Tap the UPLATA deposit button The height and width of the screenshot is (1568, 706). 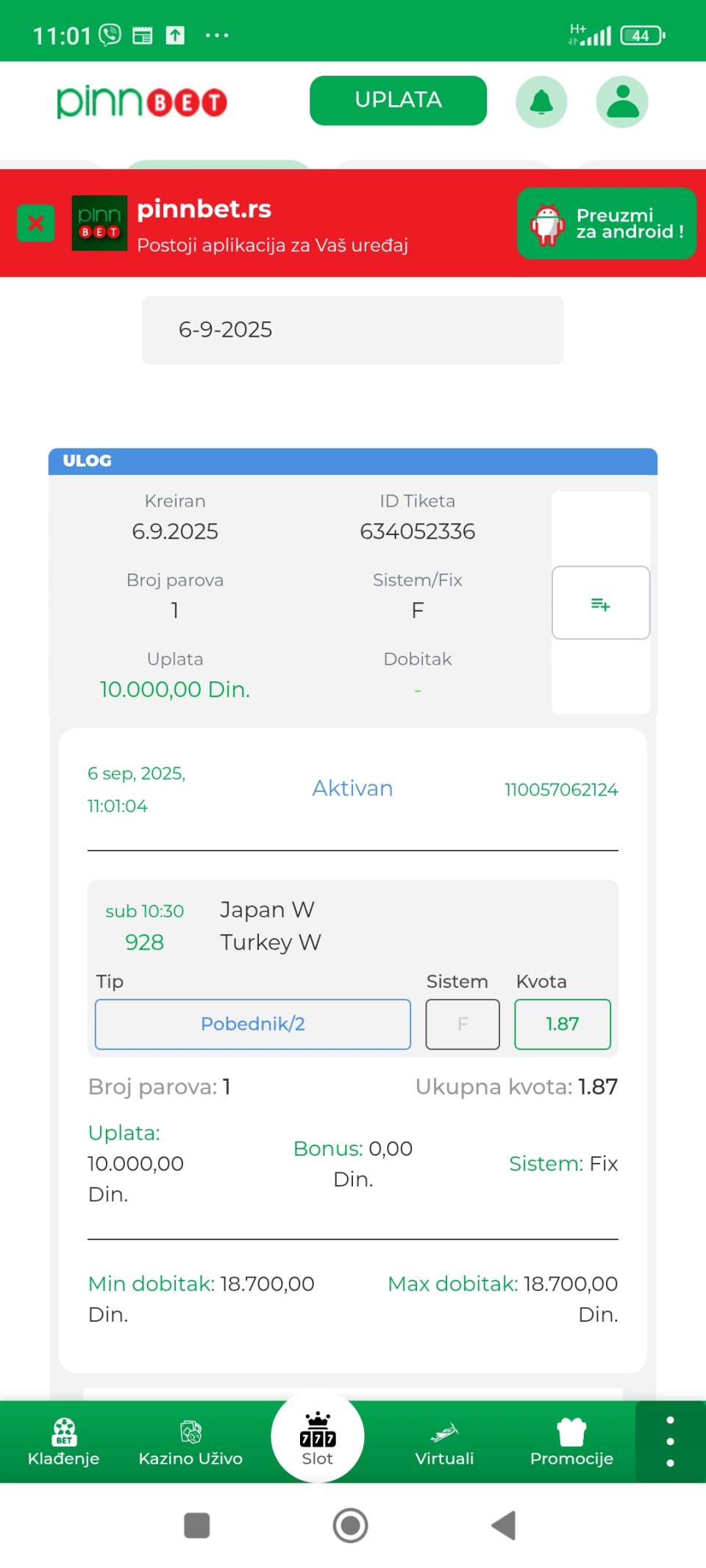tap(398, 100)
